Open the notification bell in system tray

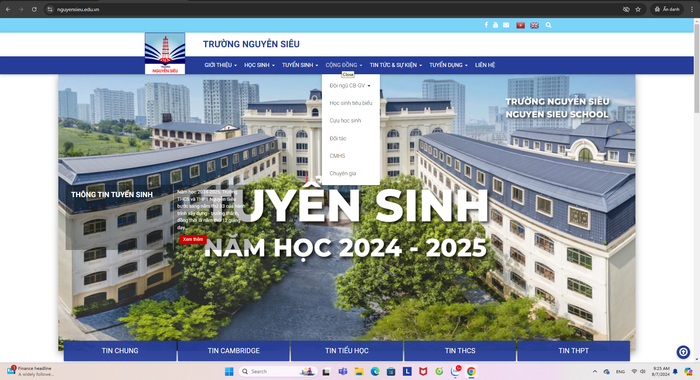pyautogui.click(x=675, y=372)
